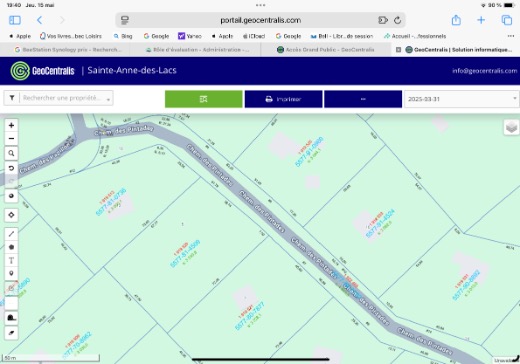Select parcel 5577-81-0736 on map
The image size is (520, 364).
(111, 202)
